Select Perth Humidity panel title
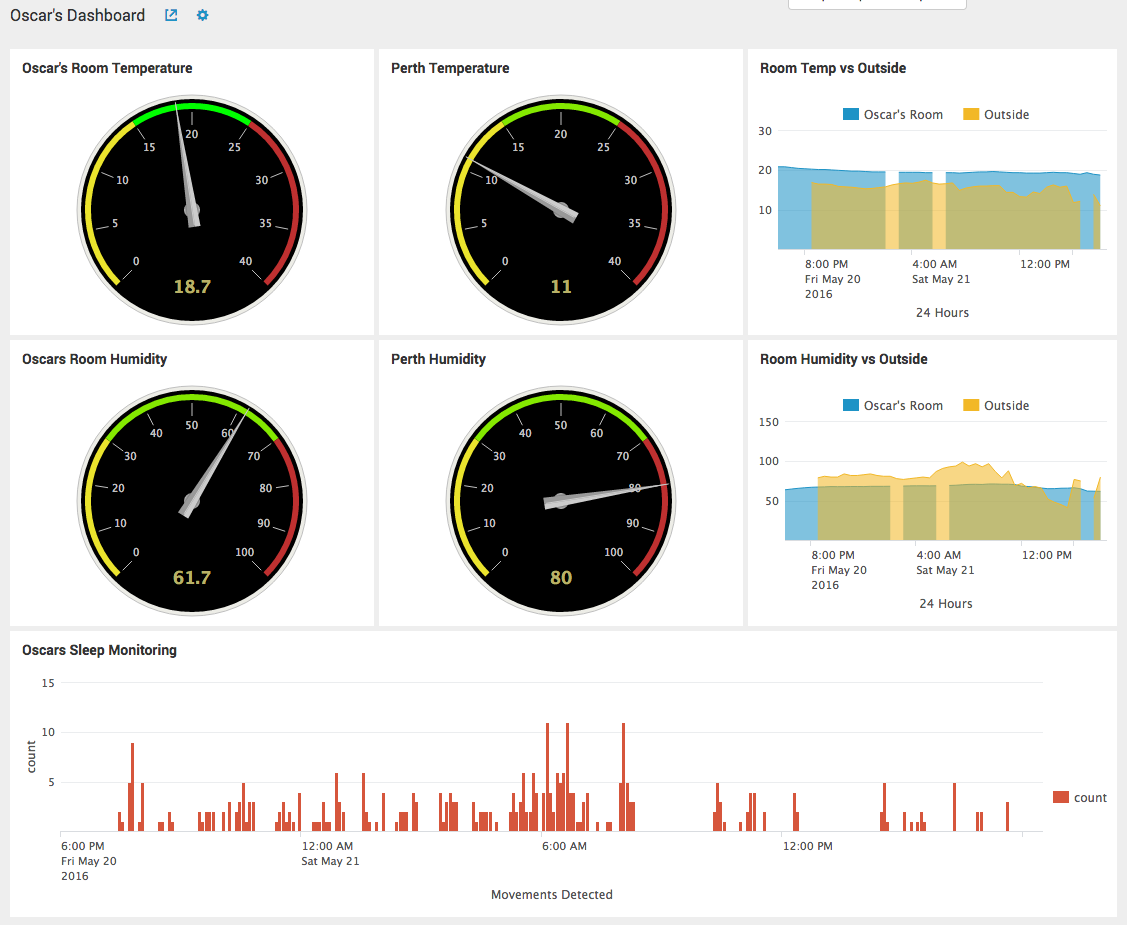The image size is (1127, 925). pos(438,359)
